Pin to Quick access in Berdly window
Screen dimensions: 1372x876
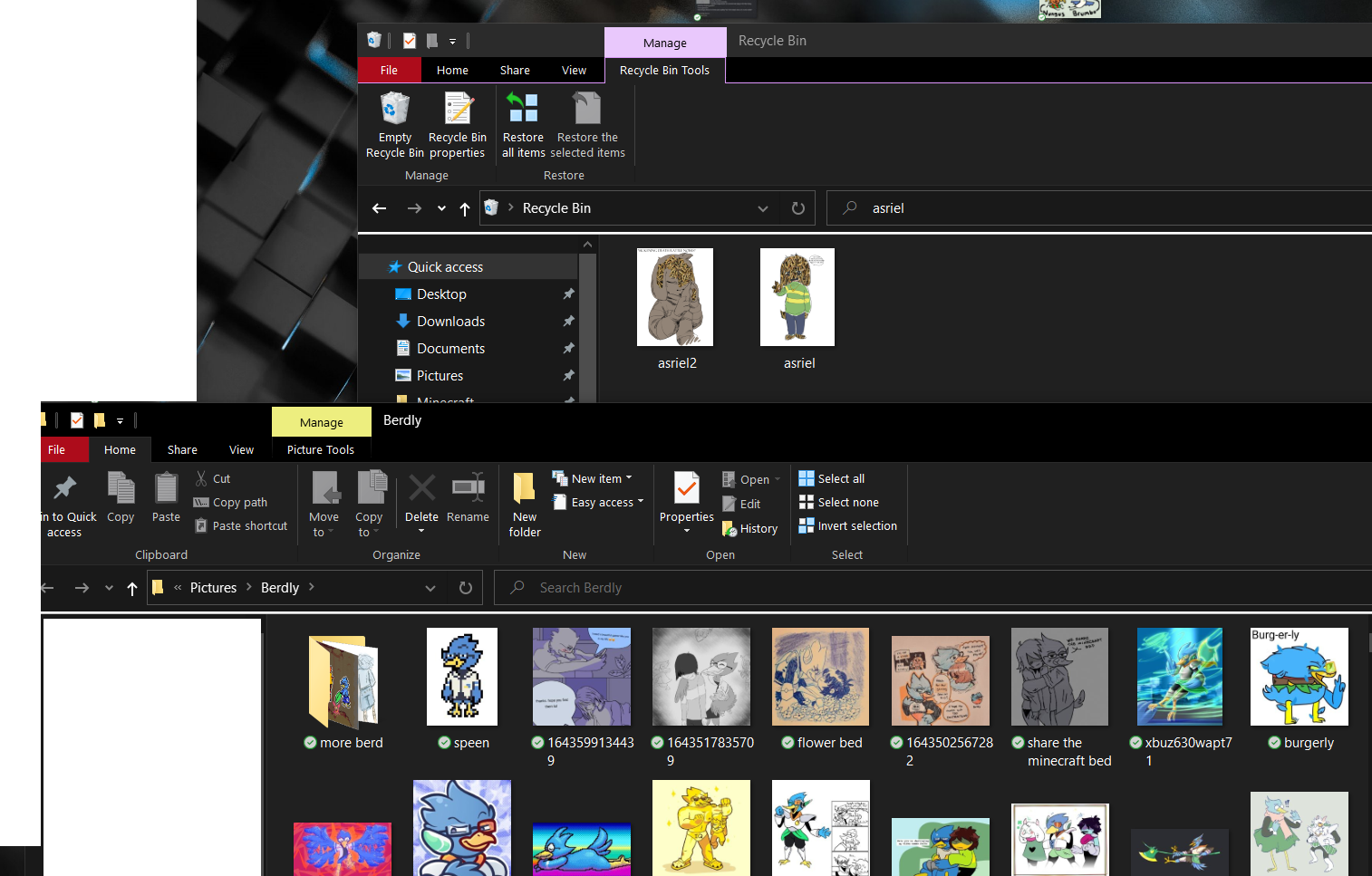[65, 505]
